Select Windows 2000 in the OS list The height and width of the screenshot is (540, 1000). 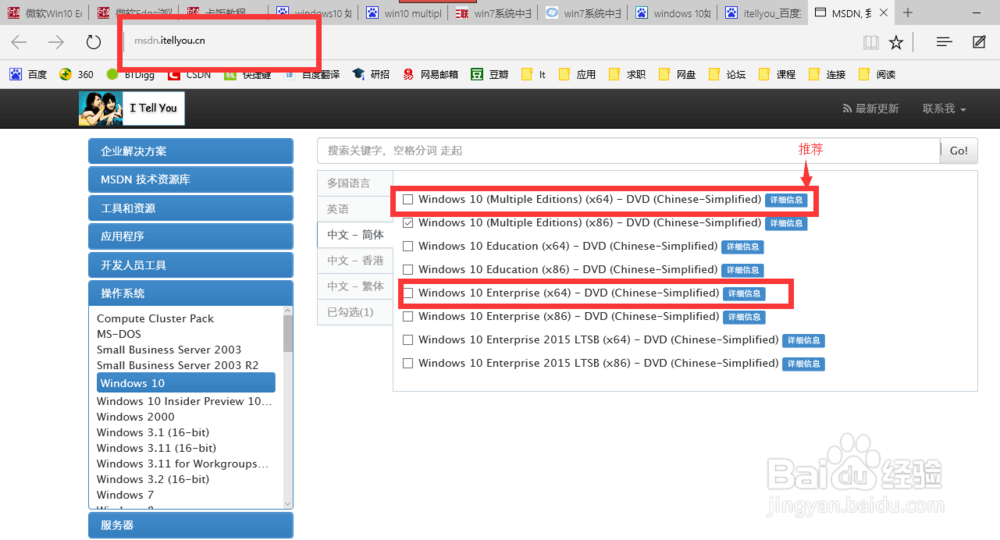(x=135, y=417)
